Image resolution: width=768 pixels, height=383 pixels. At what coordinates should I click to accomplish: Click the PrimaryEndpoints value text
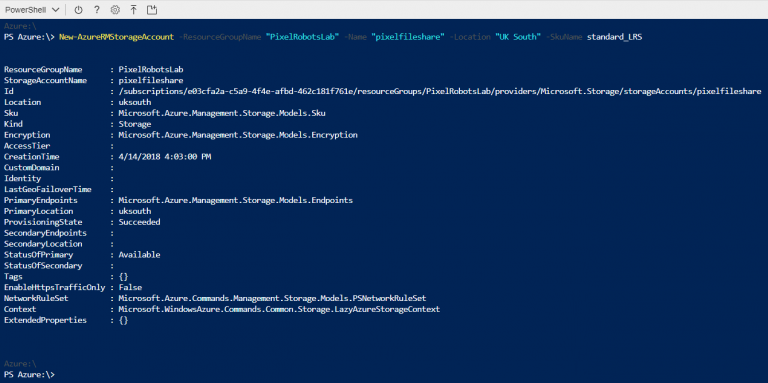pyautogui.click(x=236, y=200)
